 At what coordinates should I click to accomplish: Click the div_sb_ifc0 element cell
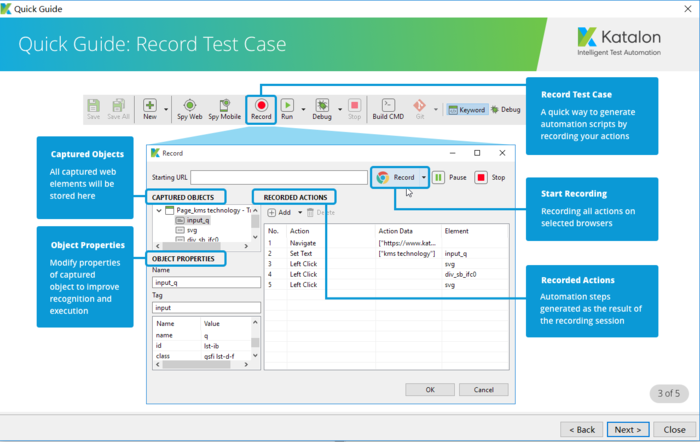pyautogui.click(x=461, y=274)
